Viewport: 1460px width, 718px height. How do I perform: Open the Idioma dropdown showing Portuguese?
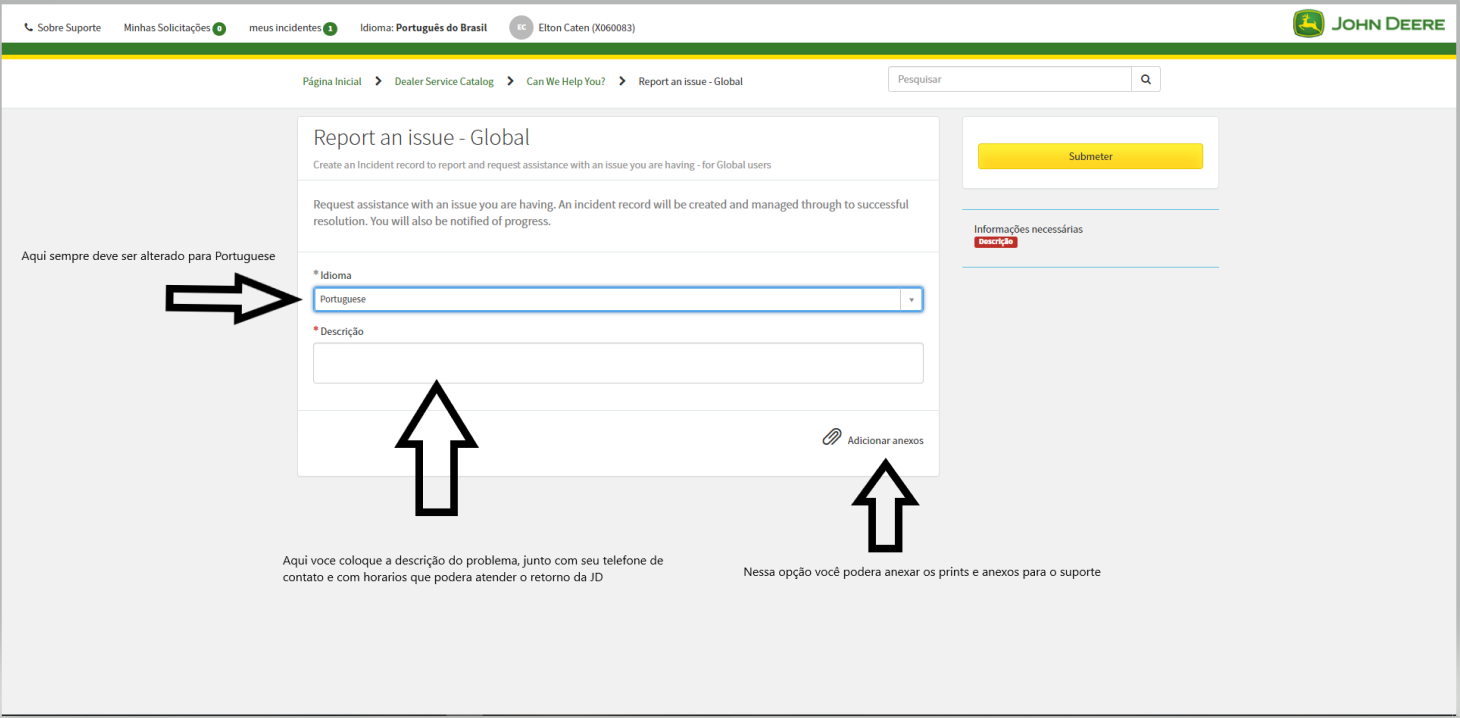(x=618, y=299)
